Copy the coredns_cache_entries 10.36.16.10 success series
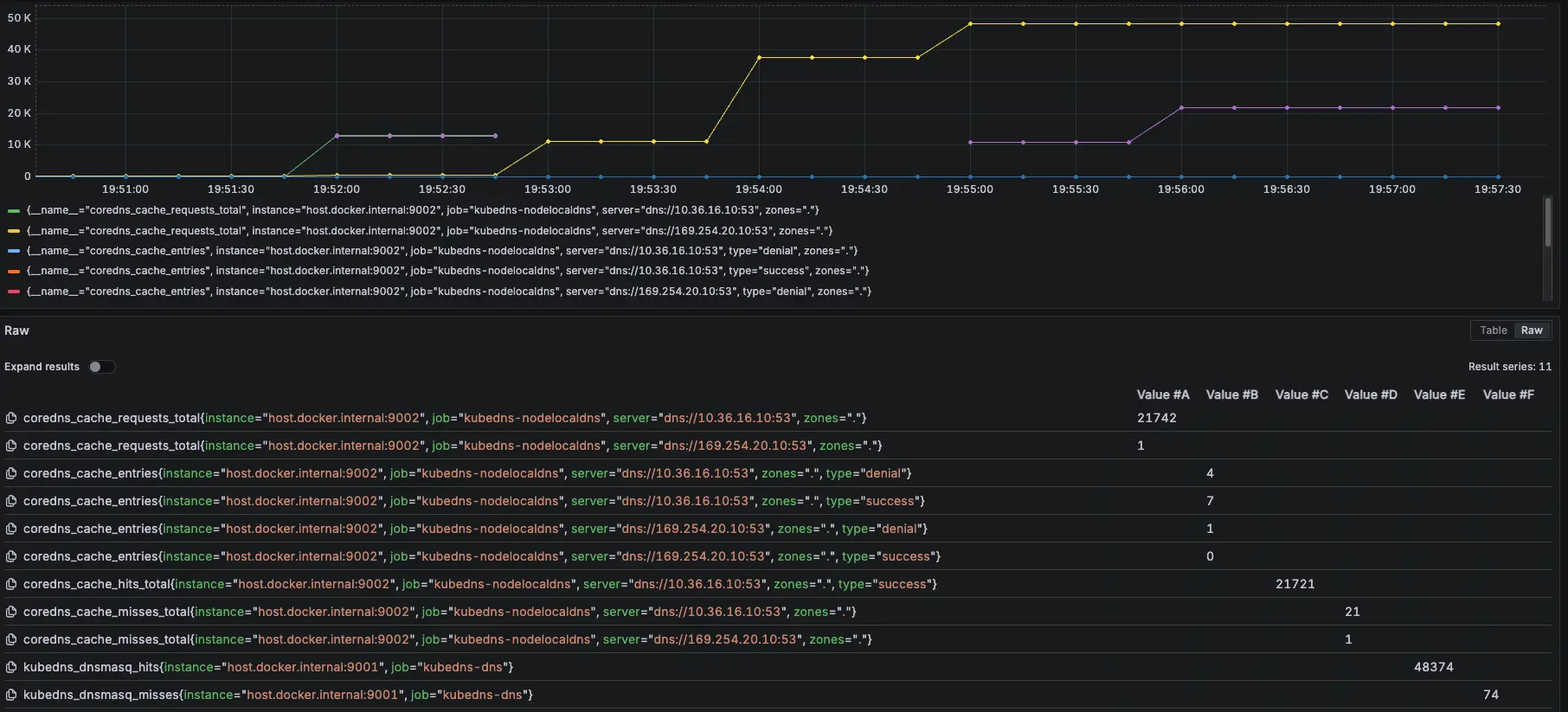Viewport: 1568px width, 712px height. tap(11, 501)
